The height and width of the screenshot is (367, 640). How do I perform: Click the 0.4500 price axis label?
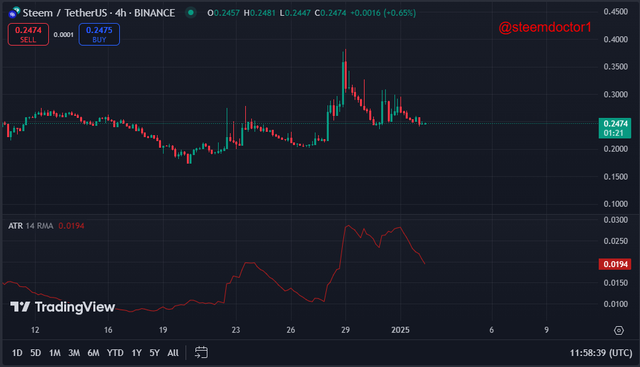pos(616,12)
